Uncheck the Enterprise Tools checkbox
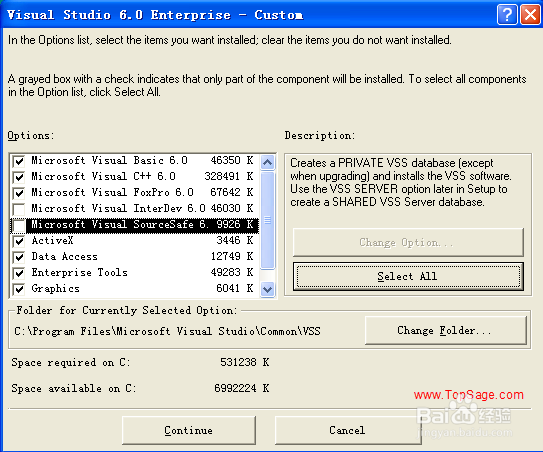The width and height of the screenshot is (543, 452). (19, 273)
